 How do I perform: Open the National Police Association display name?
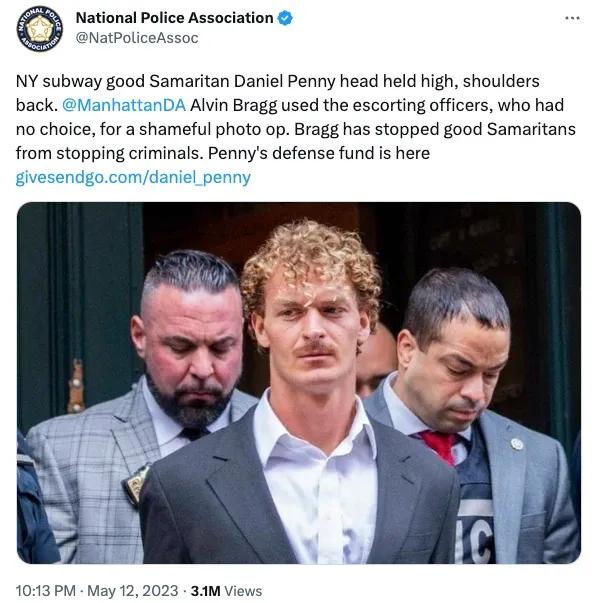tap(174, 18)
